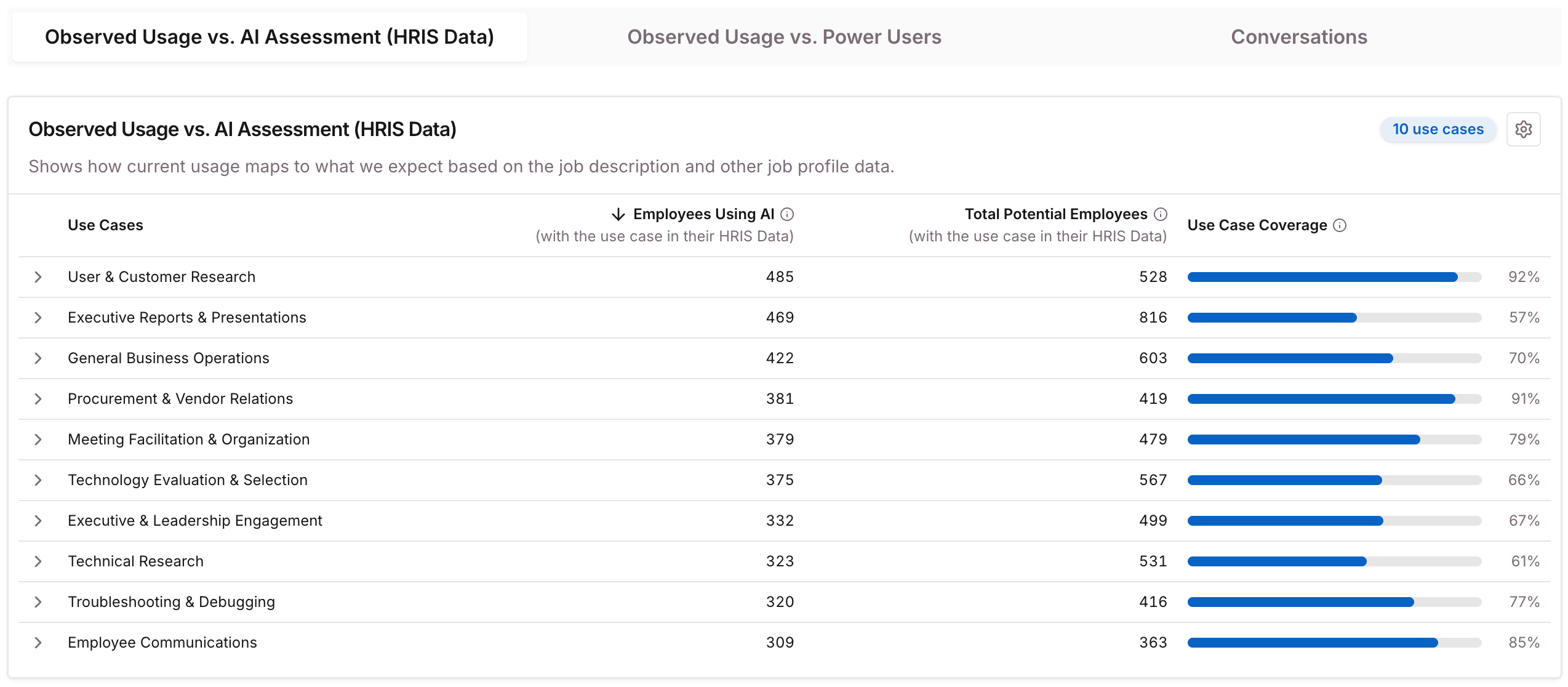Screen dimensions: 1568x687
Task: Open the table settings gear icon
Action: [1523, 129]
